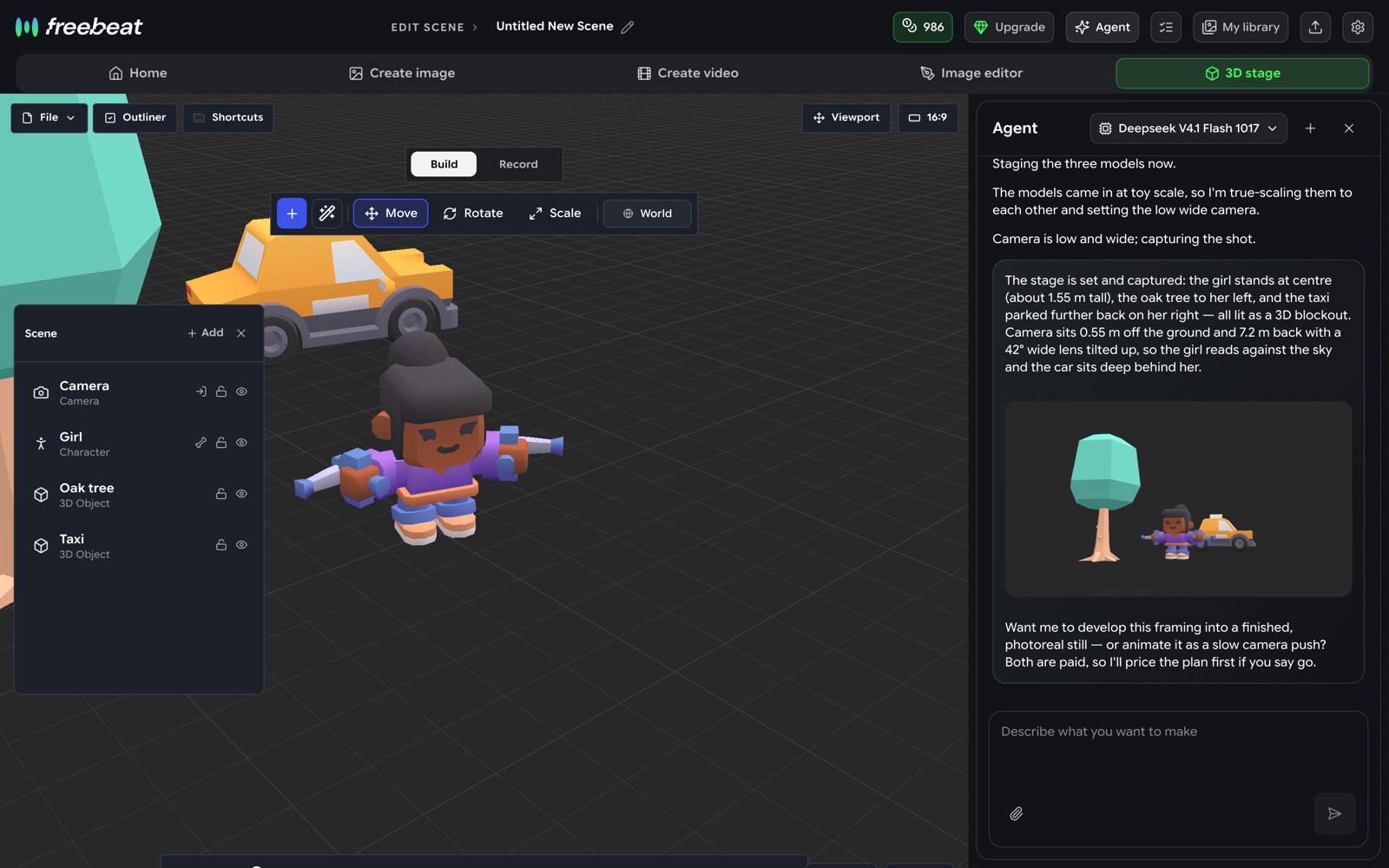Image resolution: width=1389 pixels, height=868 pixels.
Task: Open the Create image tab
Action: tap(402, 74)
